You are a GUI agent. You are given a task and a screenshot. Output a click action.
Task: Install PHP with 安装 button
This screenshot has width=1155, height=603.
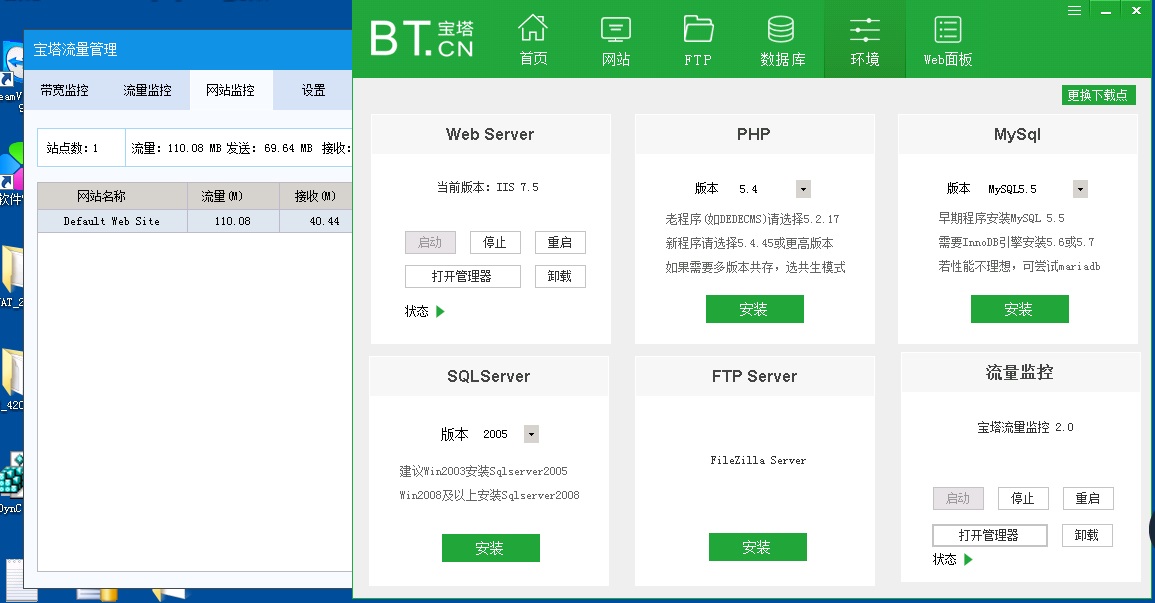click(754, 309)
